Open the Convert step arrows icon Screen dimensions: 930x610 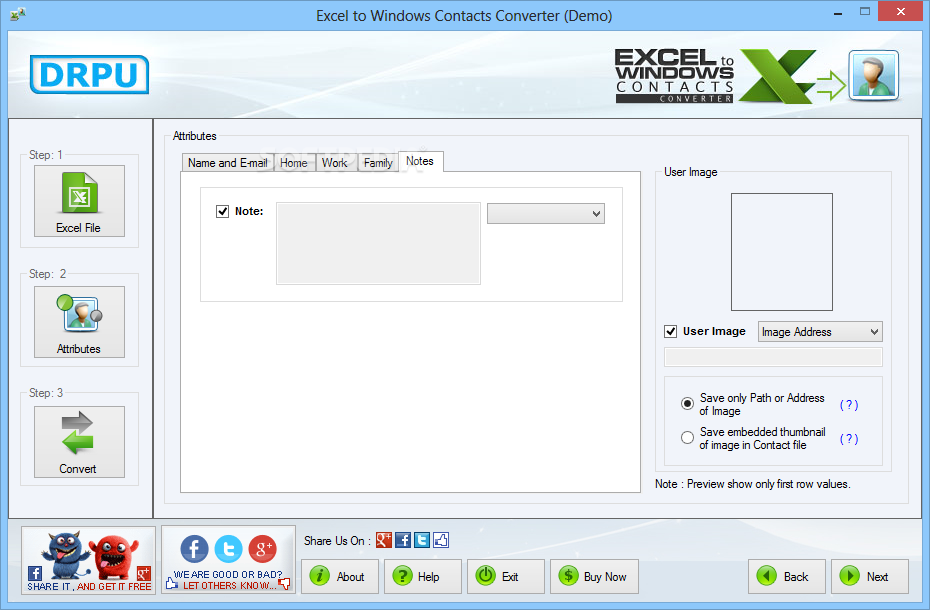pyautogui.click(x=78, y=433)
